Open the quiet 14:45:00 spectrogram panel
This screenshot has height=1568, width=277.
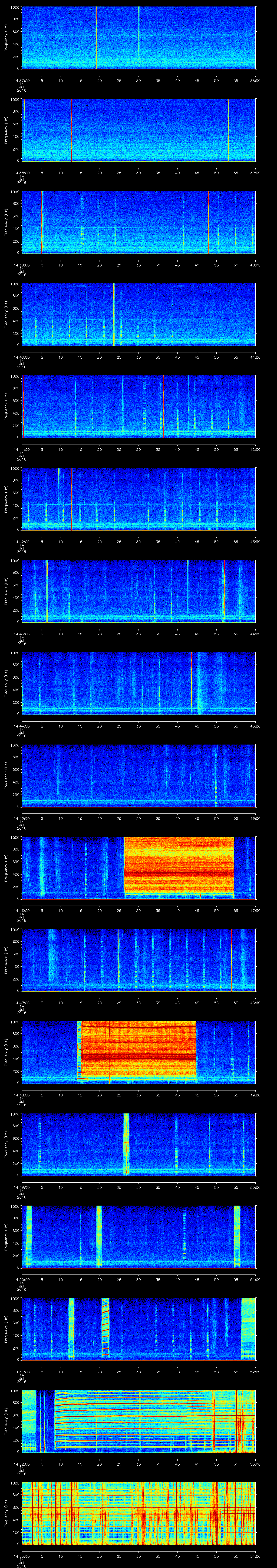tap(138, 775)
